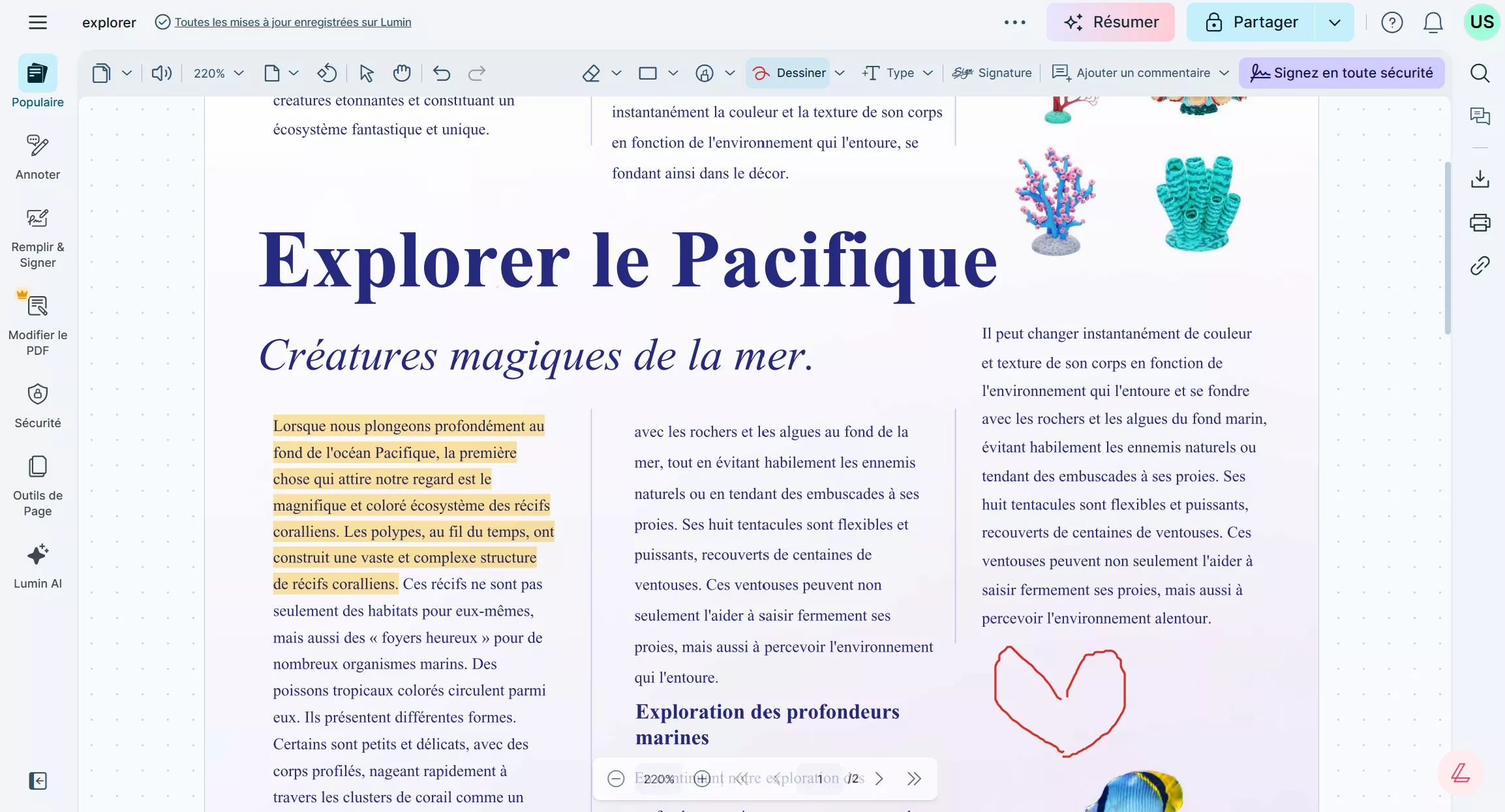The width and height of the screenshot is (1505, 812).
Task: Click the 220% zoom field in bottom bar
Action: [x=659, y=779]
